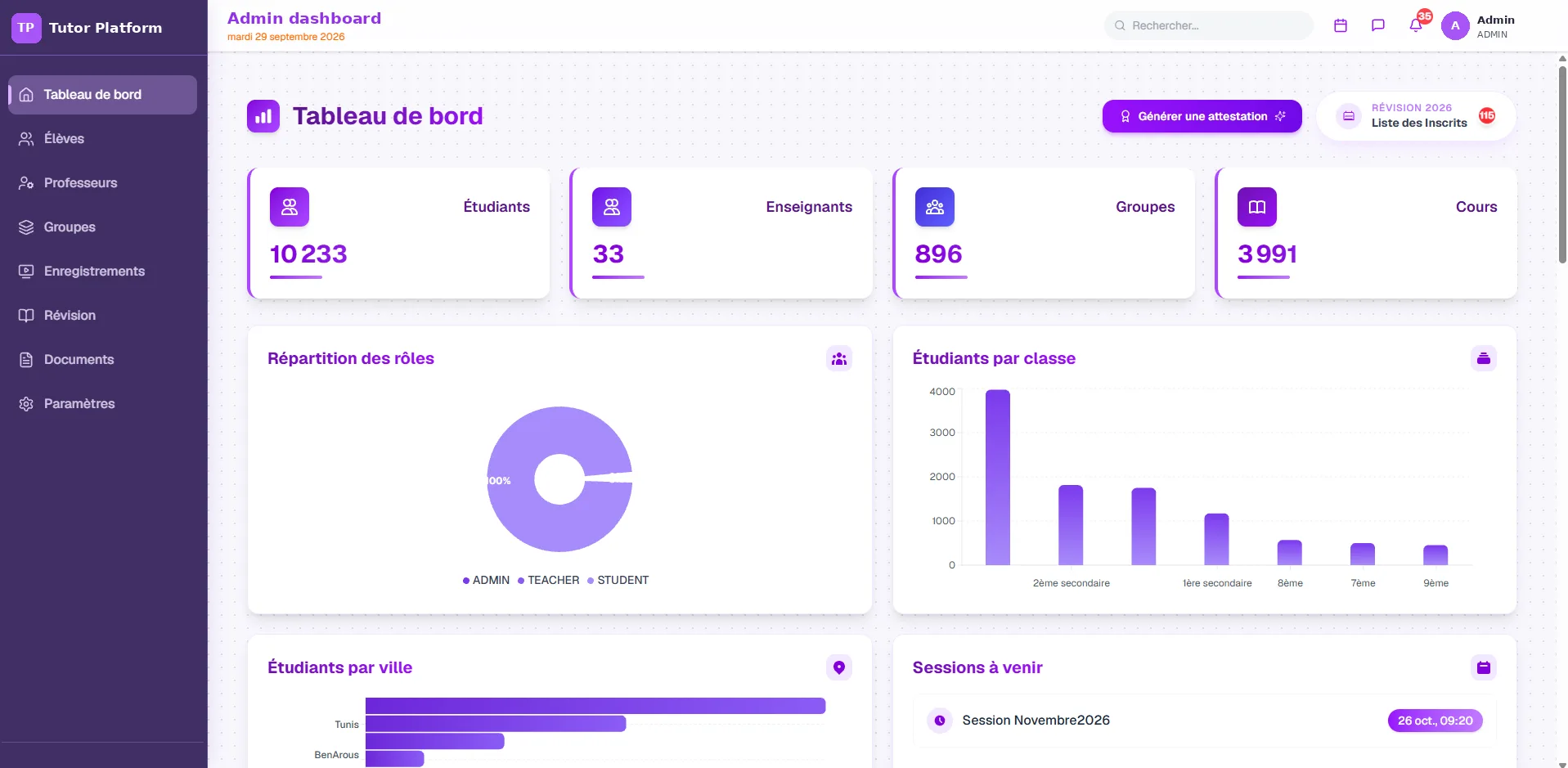
Task: Open Documents sidebar item
Action: point(102,360)
